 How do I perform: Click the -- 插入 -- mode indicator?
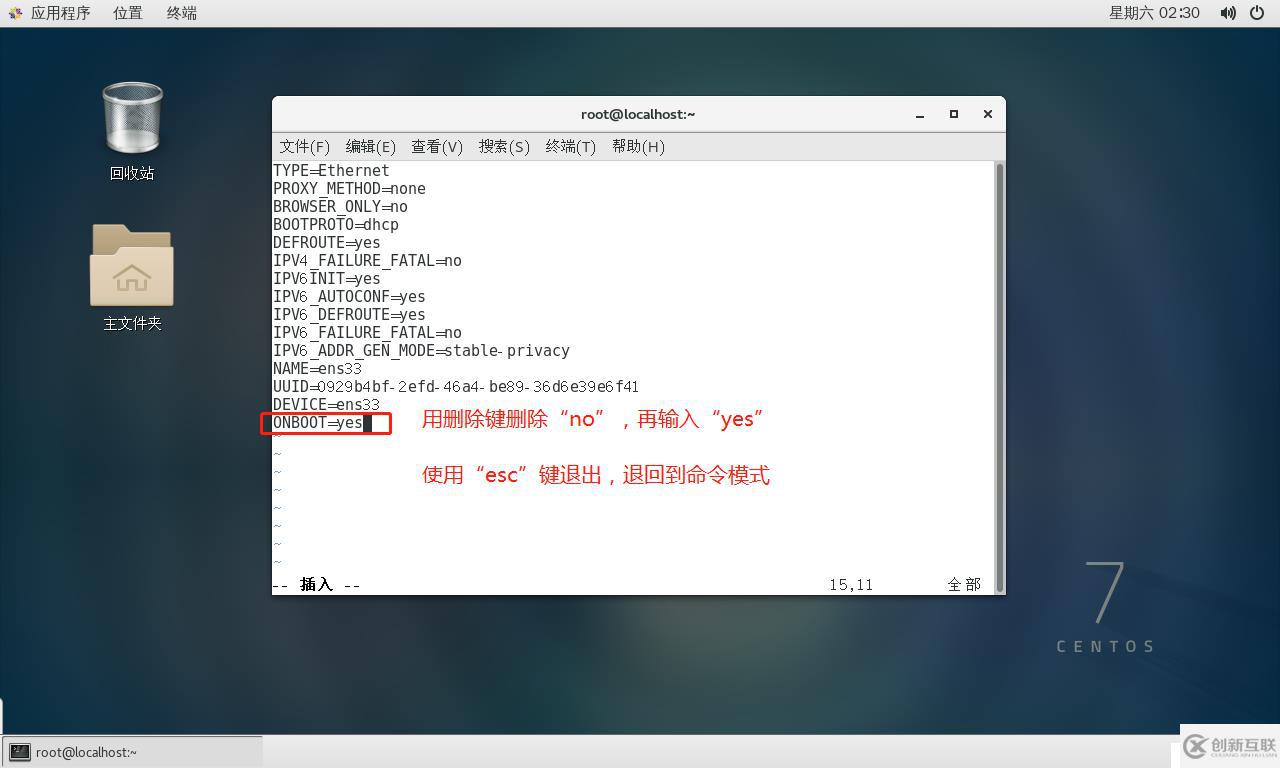click(316, 585)
